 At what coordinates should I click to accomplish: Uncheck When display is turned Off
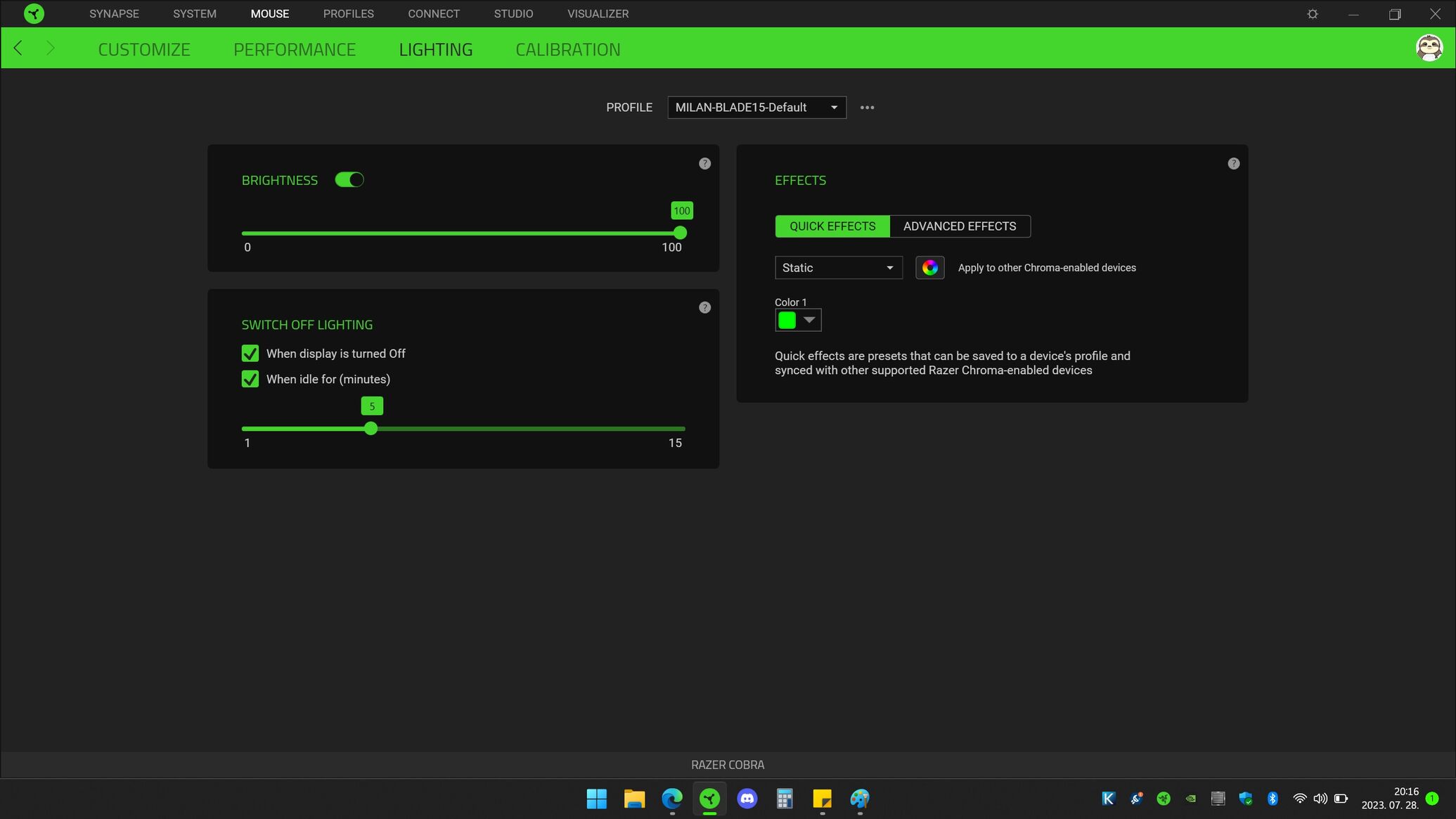250,354
